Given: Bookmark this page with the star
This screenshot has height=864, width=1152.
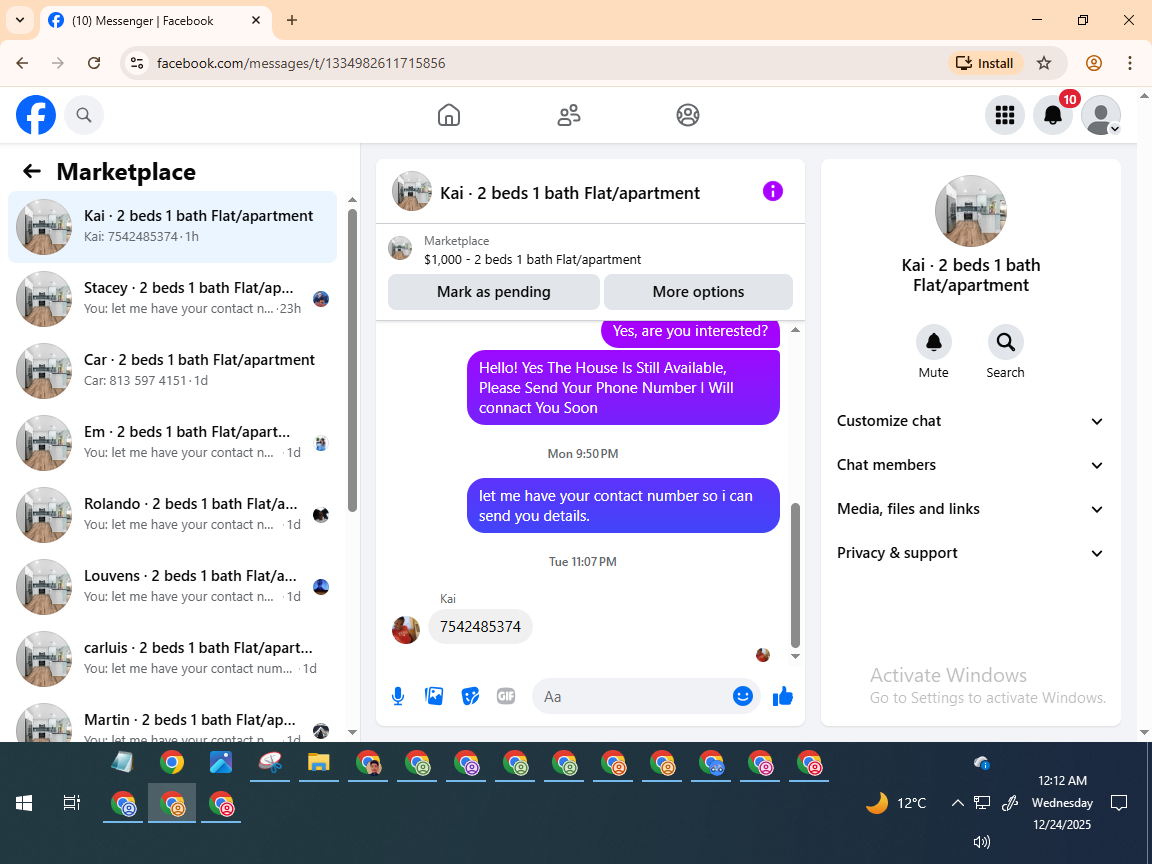Looking at the screenshot, I should [1044, 63].
